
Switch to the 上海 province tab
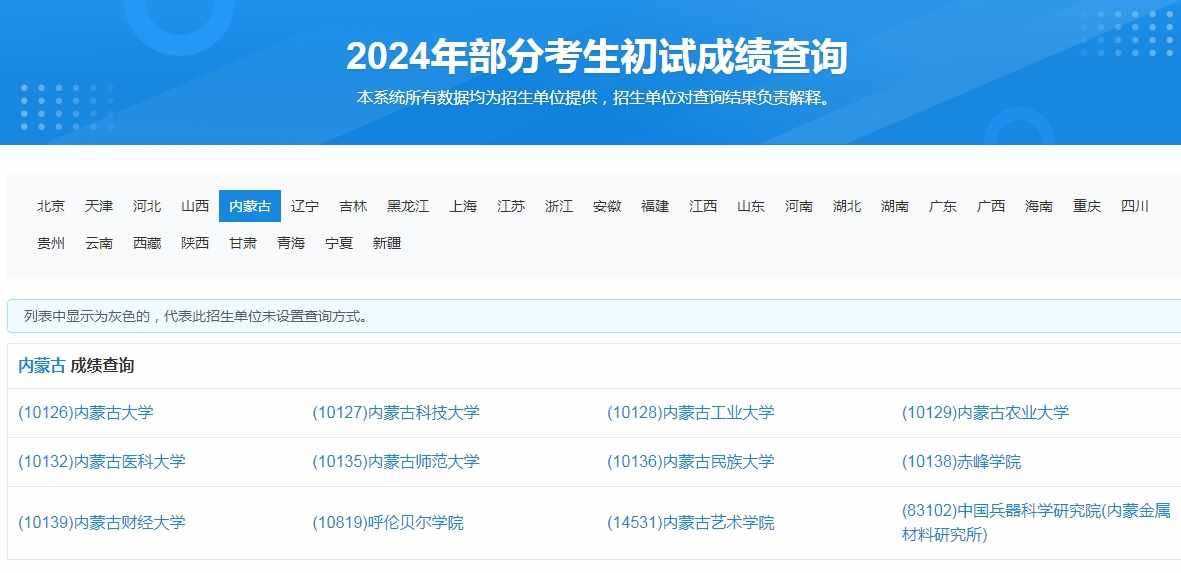pyautogui.click(x=463, y=206)
